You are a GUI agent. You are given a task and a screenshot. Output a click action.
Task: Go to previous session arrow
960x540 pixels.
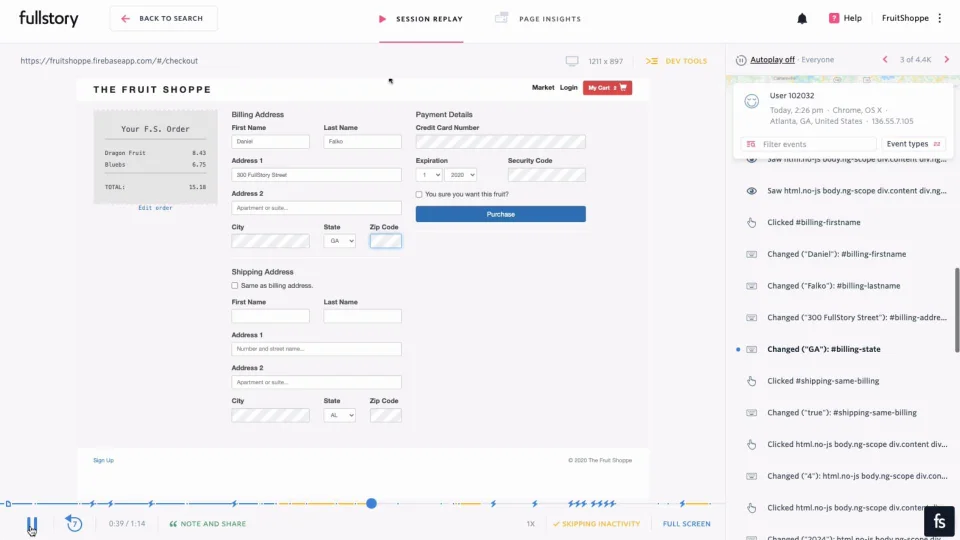(885, 60)
